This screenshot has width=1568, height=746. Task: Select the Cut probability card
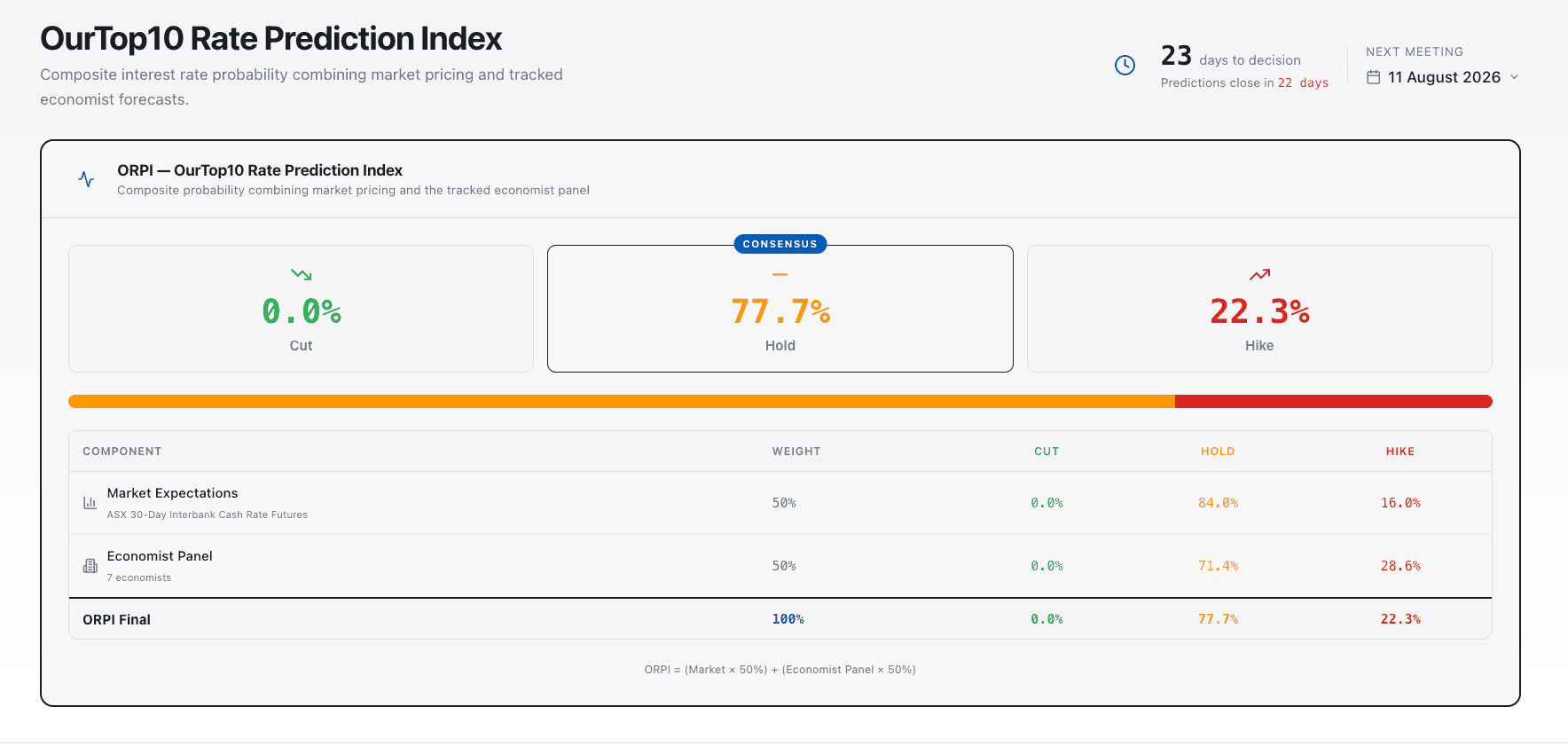[301, 309]
